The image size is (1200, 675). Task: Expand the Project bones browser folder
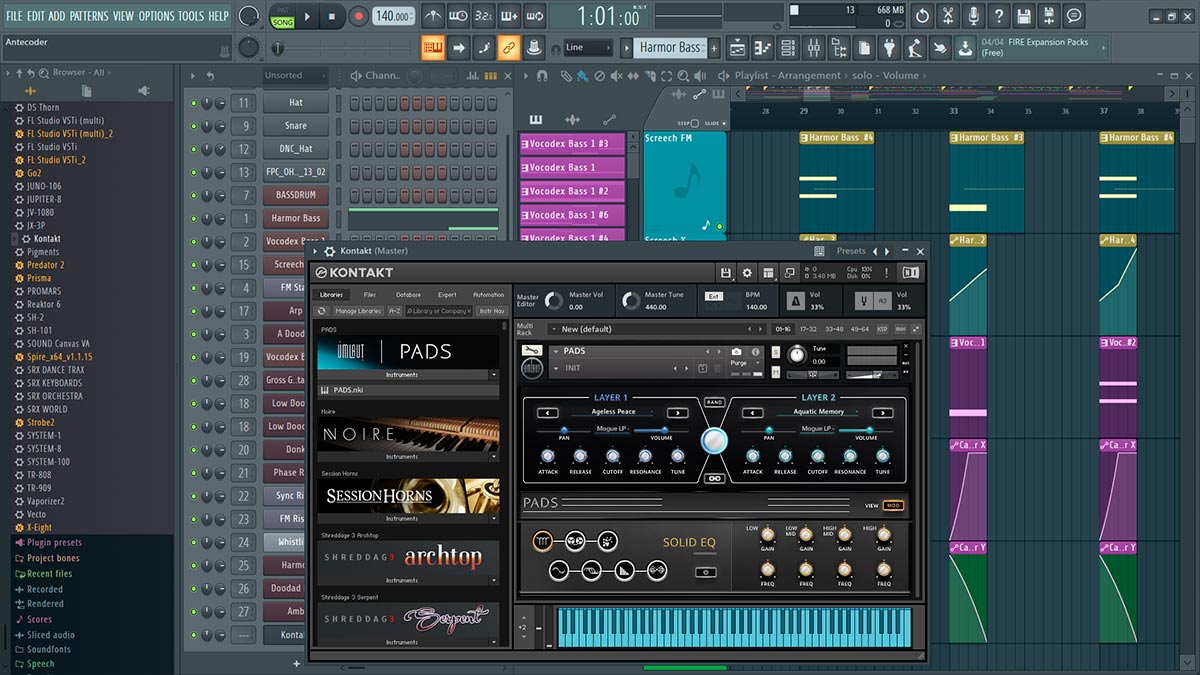click(53, 558)
